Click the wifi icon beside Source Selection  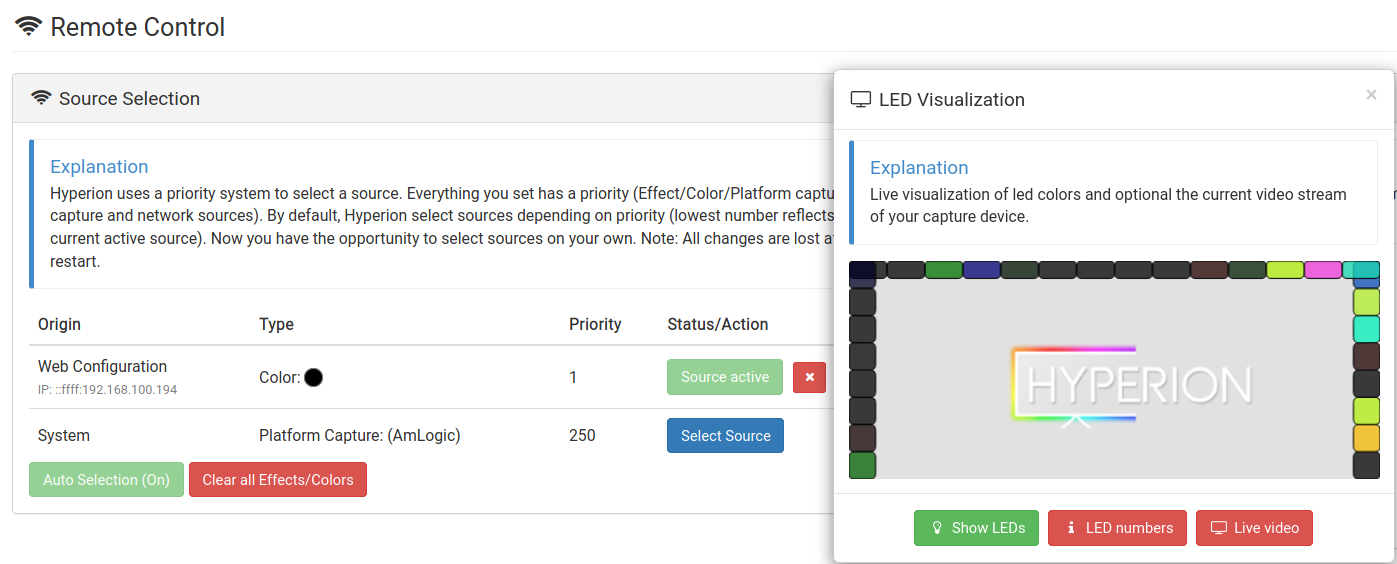pos(41,98)
